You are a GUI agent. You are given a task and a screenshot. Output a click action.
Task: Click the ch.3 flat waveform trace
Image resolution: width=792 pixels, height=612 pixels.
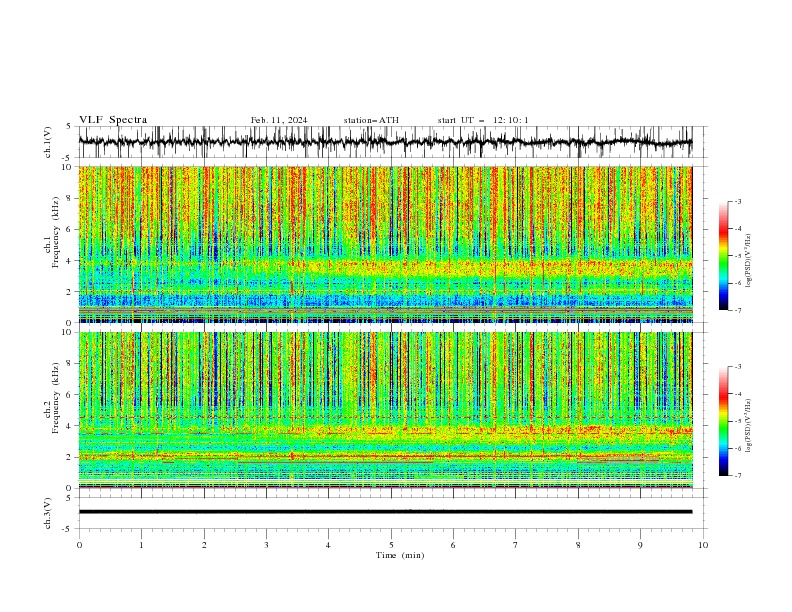385,512
